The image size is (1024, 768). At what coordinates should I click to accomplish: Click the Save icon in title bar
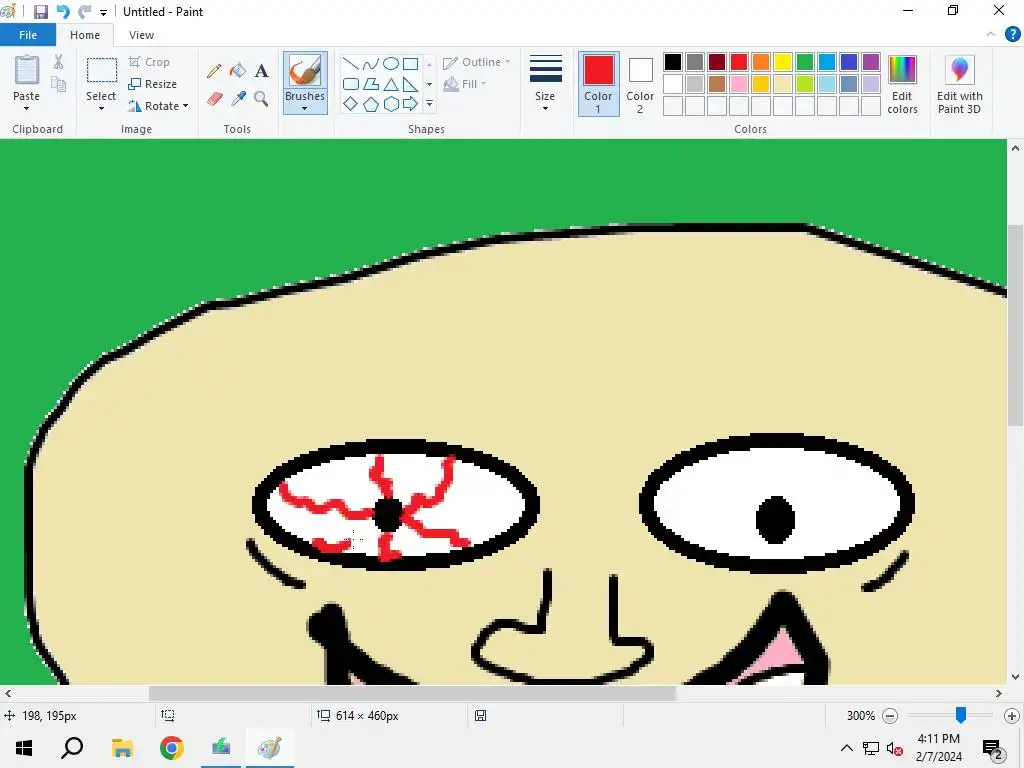pyautogui.click(x=40, y=12)
